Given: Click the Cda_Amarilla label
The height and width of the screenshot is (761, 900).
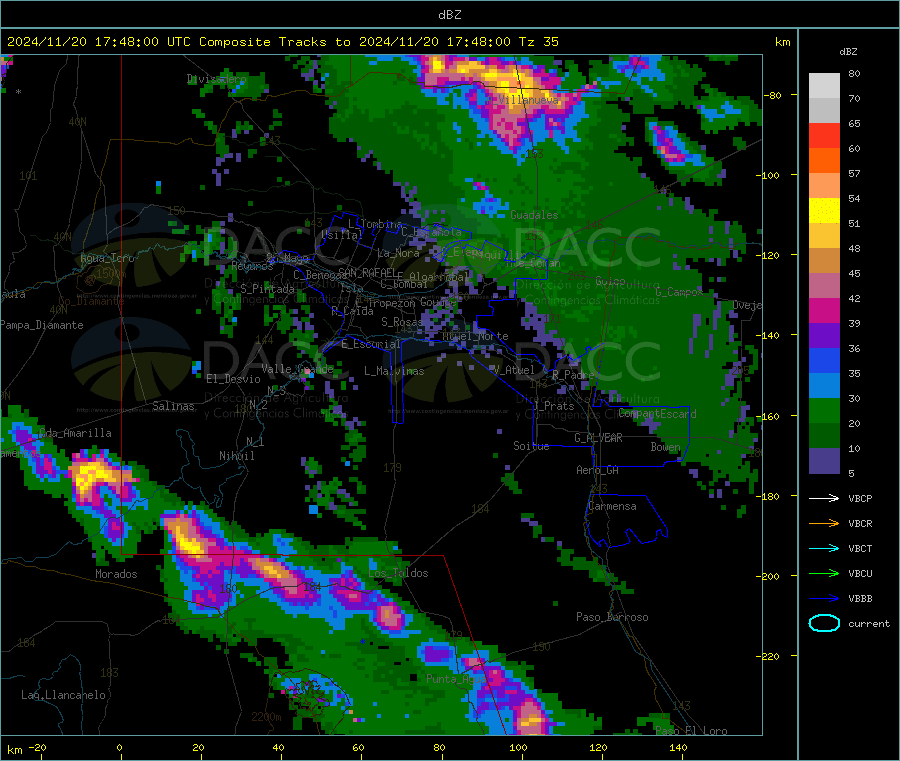Looking at the screenshot, I should point(75,433).
